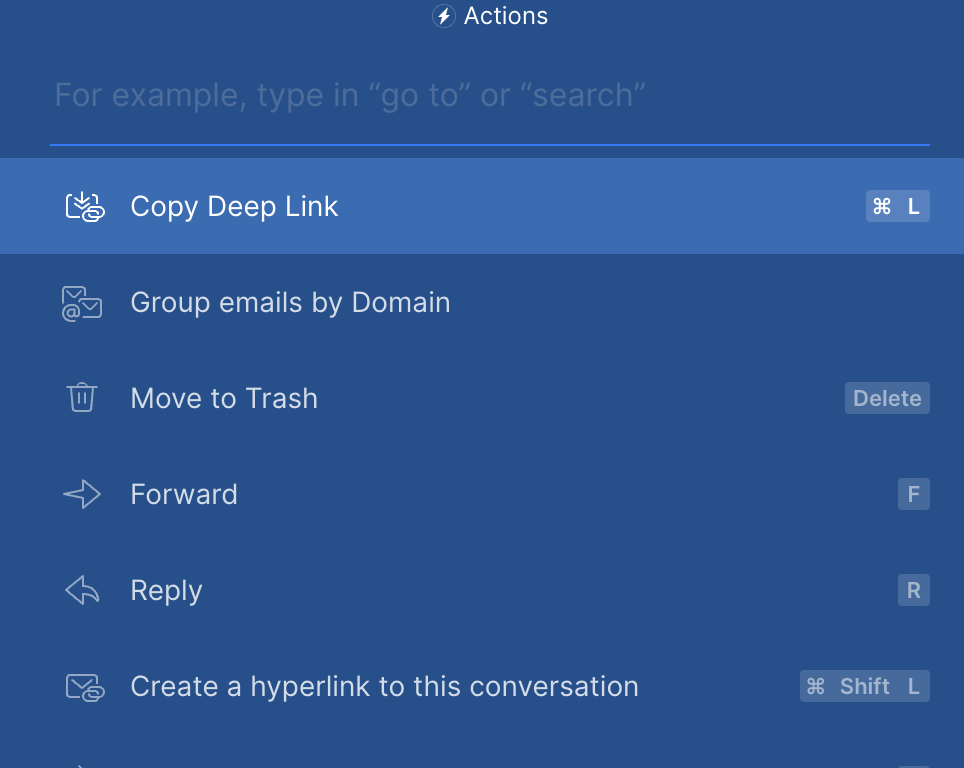Click the F shortcut key badge
This screenshot has width=964, height=768.
pos(913,494)
